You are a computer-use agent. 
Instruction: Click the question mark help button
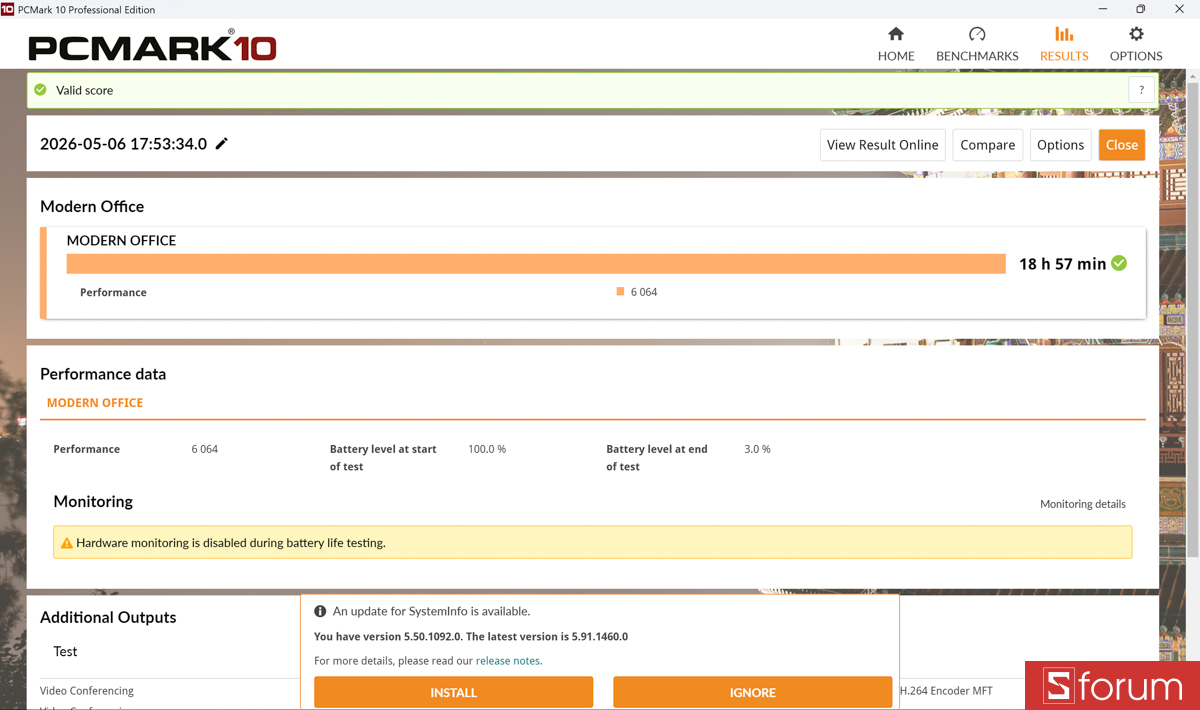pos(1142,90)
